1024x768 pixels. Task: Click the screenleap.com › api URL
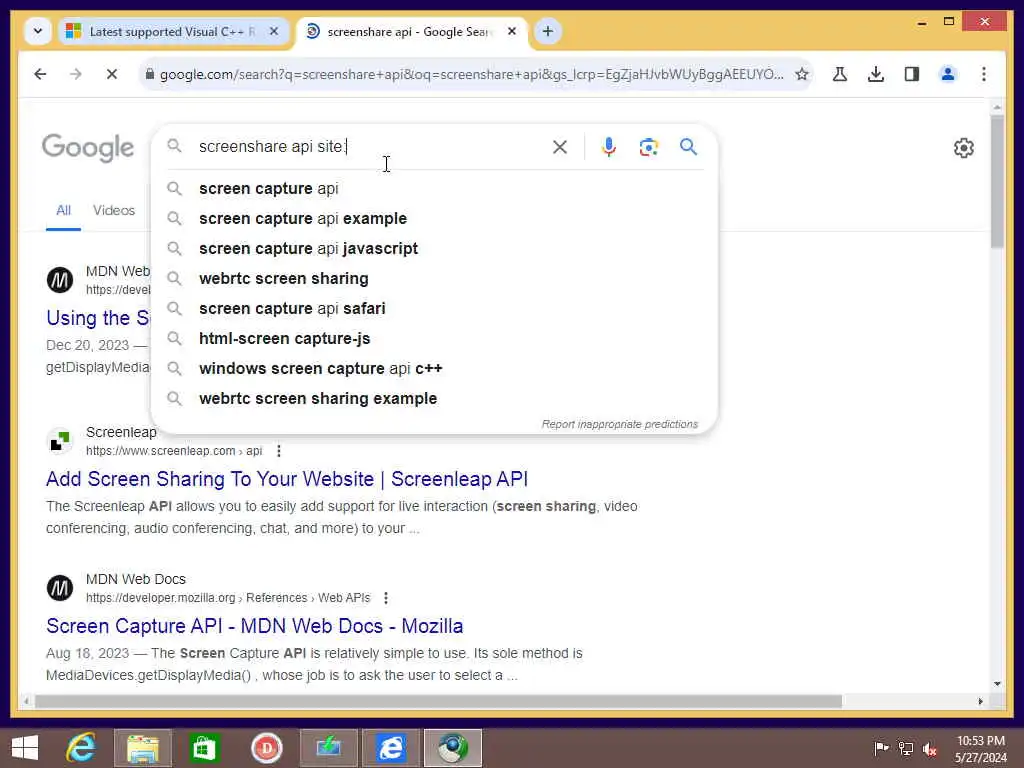pyautogui.click(x=174, y=451)
